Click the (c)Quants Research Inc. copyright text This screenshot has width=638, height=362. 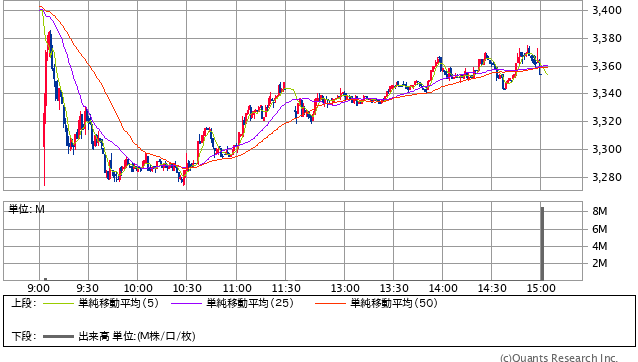tap(559, 358)
